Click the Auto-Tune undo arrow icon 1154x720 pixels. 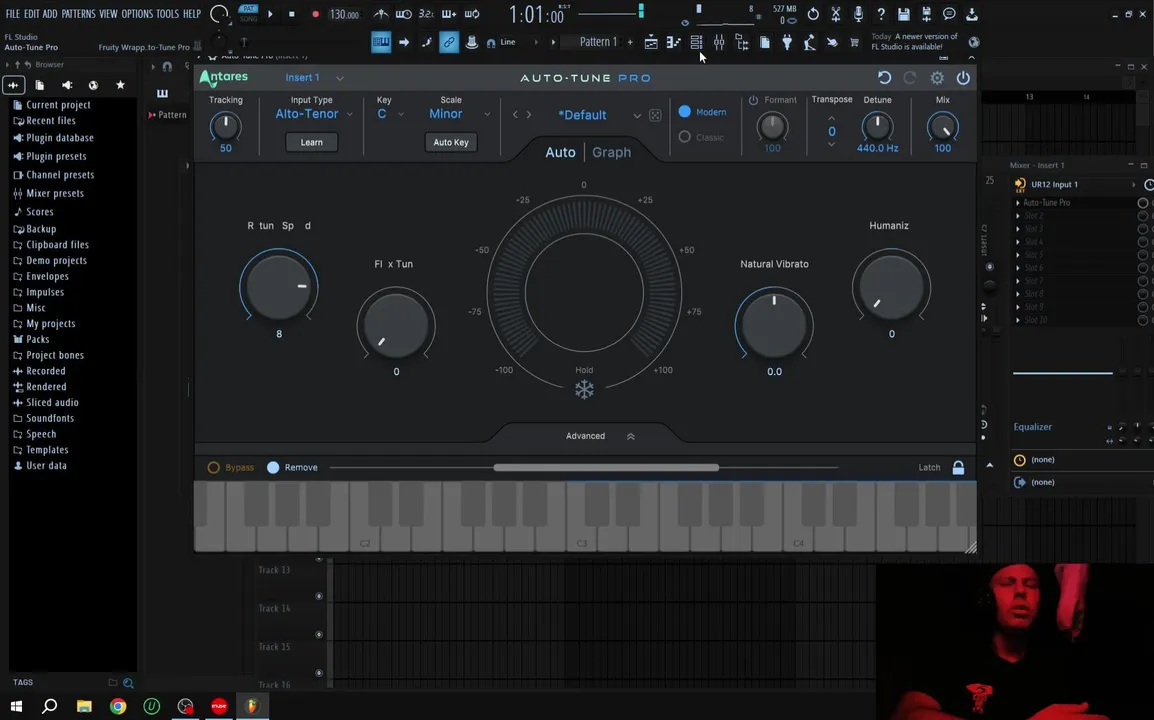point(885,77)
